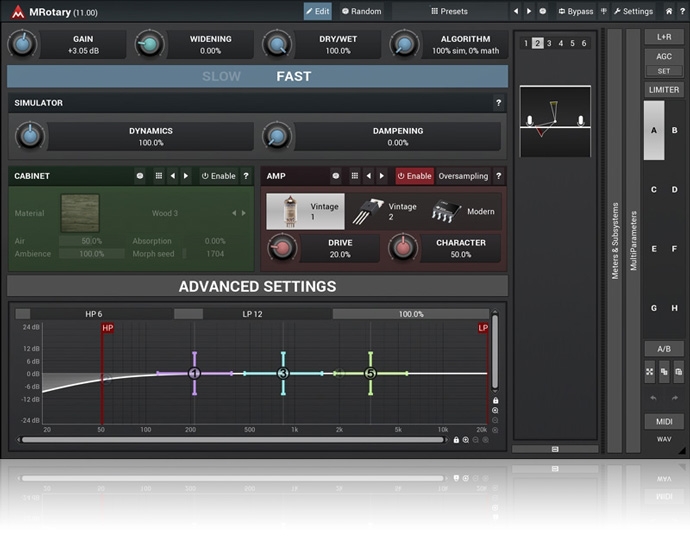Select the Modern chip amp type
Screen dimensions: 690x537
[x=464, y=211]
